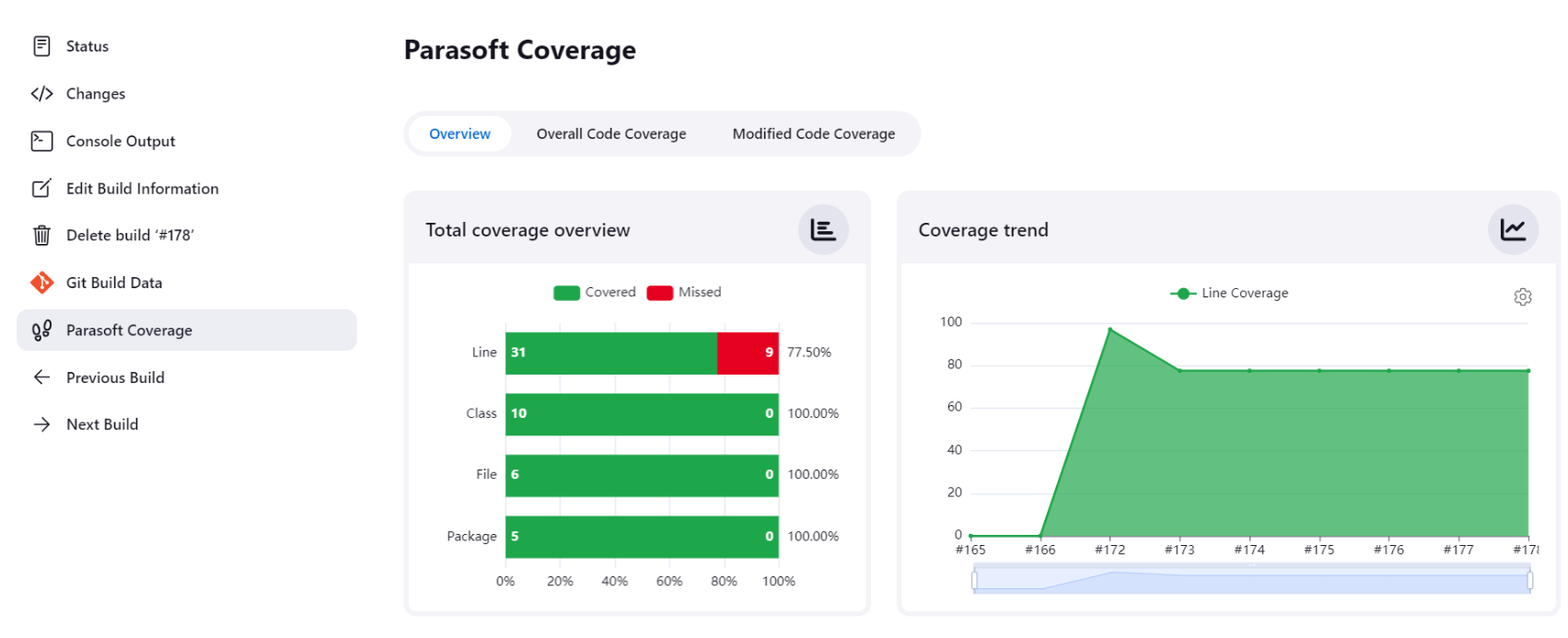The image size is (1568, 638).
Task: Toggle the Missed legend entry
Action: click(x=684, y=292)
